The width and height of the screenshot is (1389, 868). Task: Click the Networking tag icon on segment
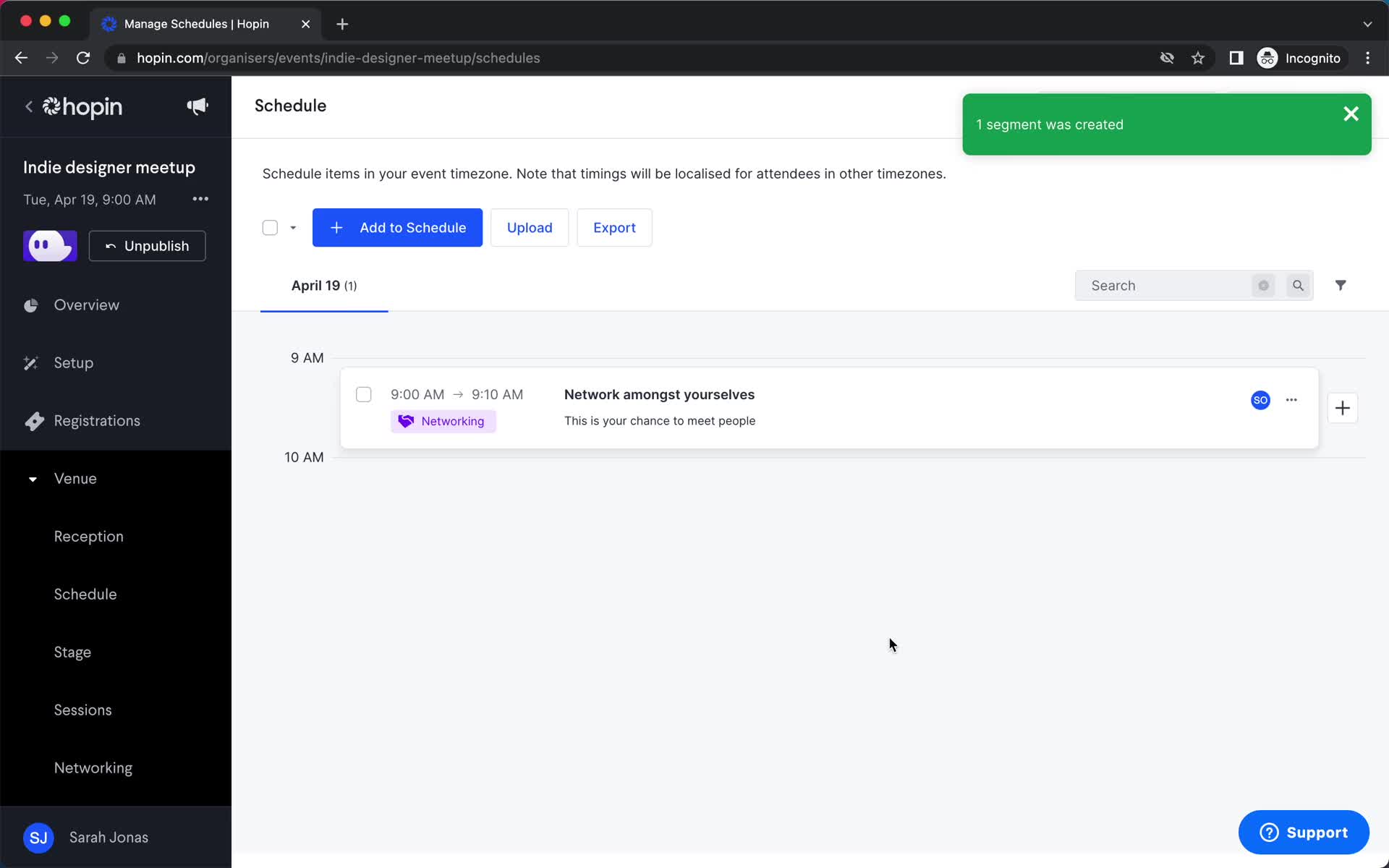click(406, 420)
